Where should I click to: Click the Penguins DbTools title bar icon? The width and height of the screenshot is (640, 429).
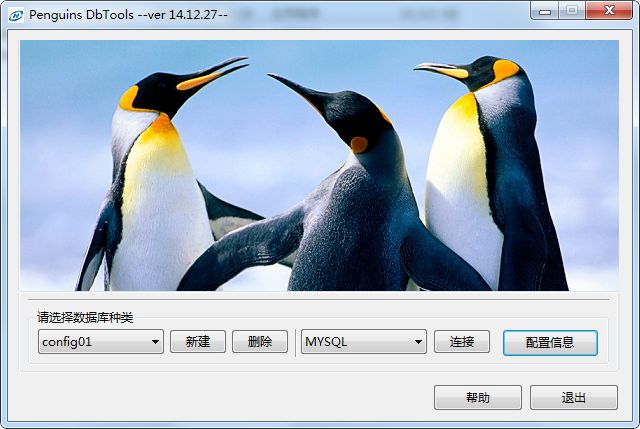click(x=16, y=16)
